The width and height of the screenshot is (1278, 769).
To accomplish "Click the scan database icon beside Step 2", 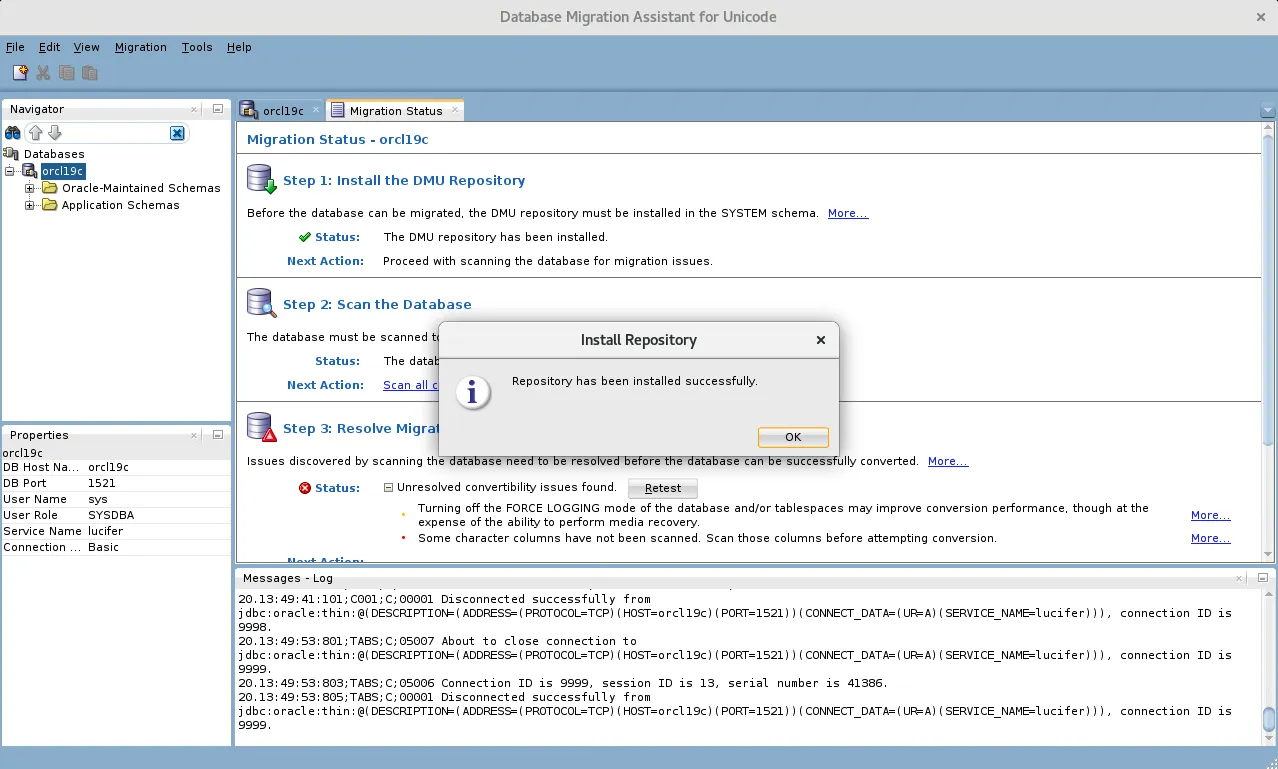I will pos(259,303).
